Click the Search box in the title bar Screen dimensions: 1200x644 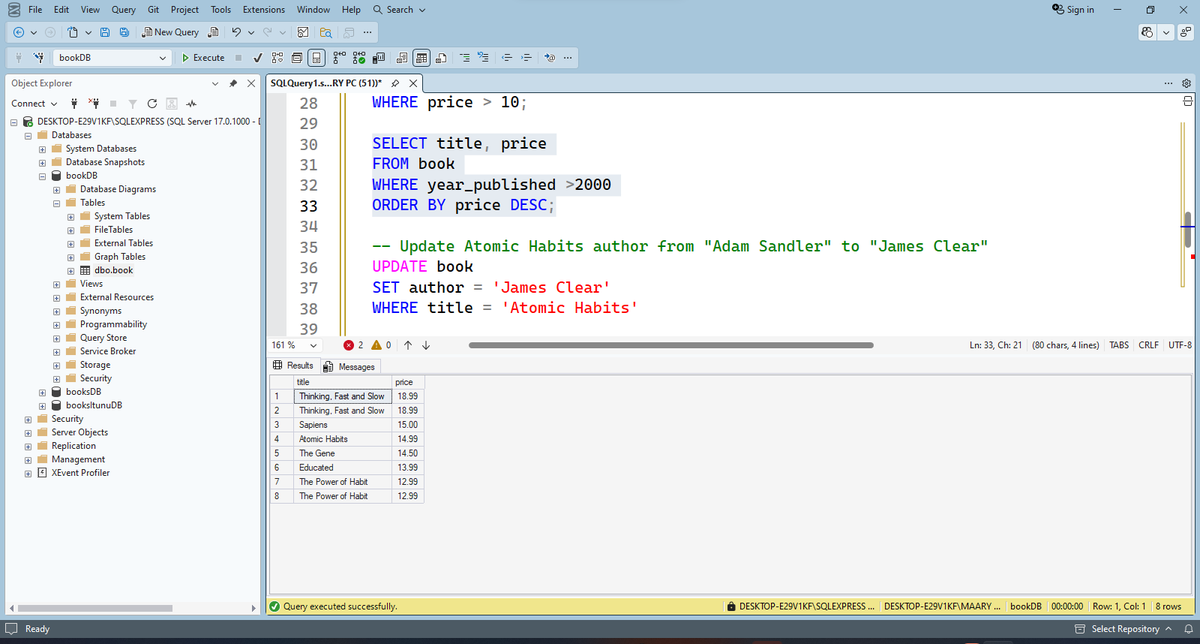click(x=398, y=9)
